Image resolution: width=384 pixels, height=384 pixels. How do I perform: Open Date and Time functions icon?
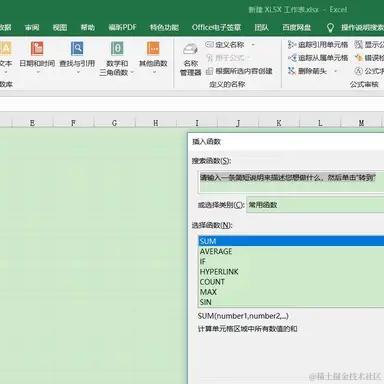(x=37, y=49)
